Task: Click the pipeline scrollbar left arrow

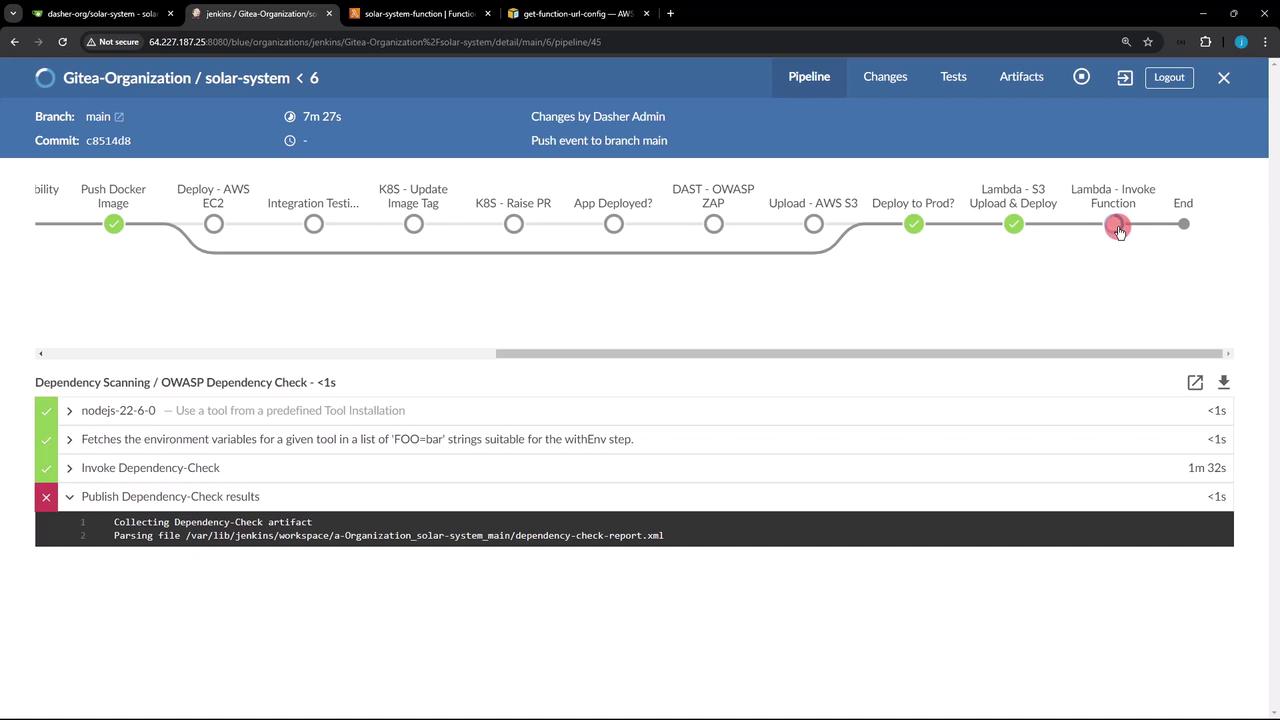Action: (x=40, y=353)
